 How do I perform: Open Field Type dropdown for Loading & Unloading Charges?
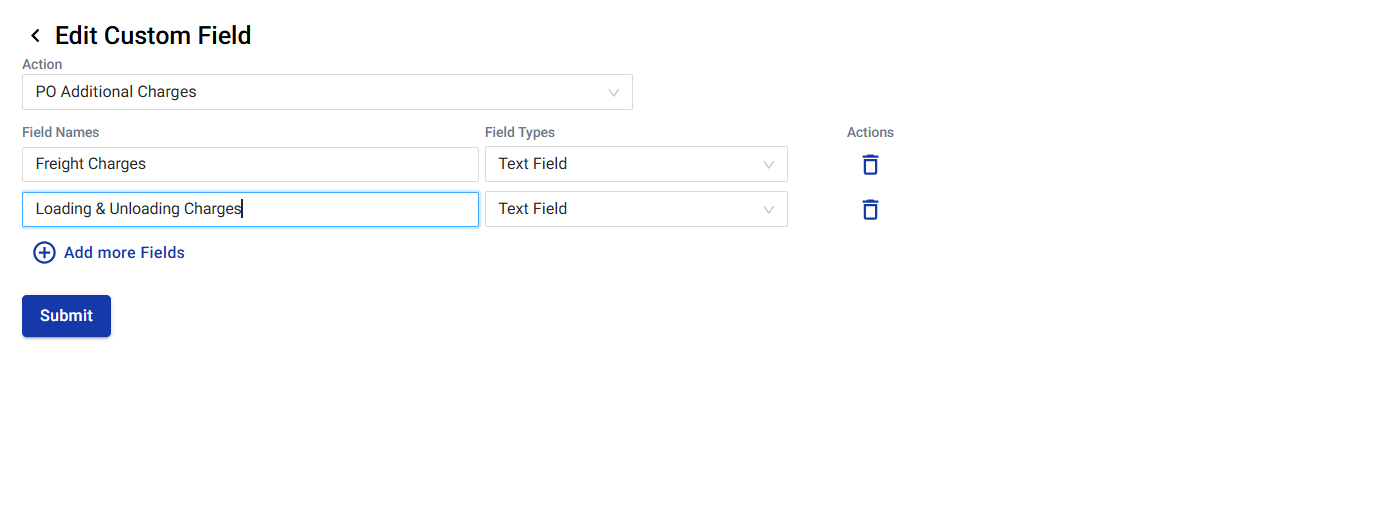click(635, 209)
